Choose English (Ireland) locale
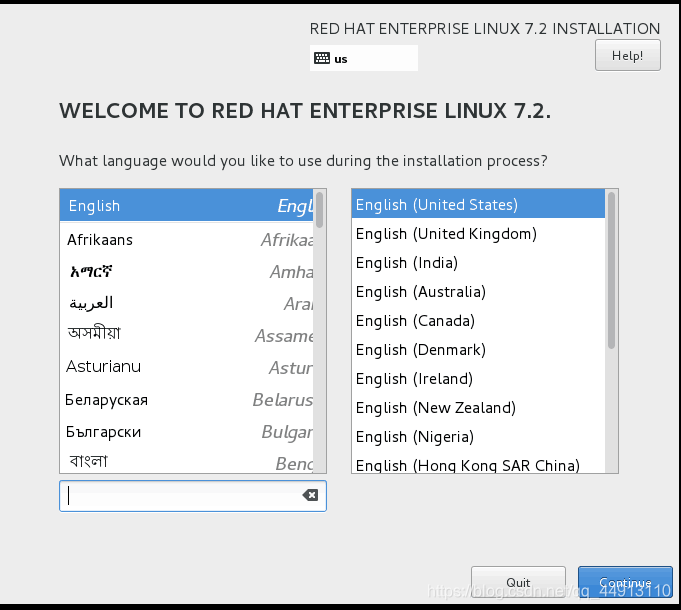This screenshot has width=681, height=610. tap(478, 379)
